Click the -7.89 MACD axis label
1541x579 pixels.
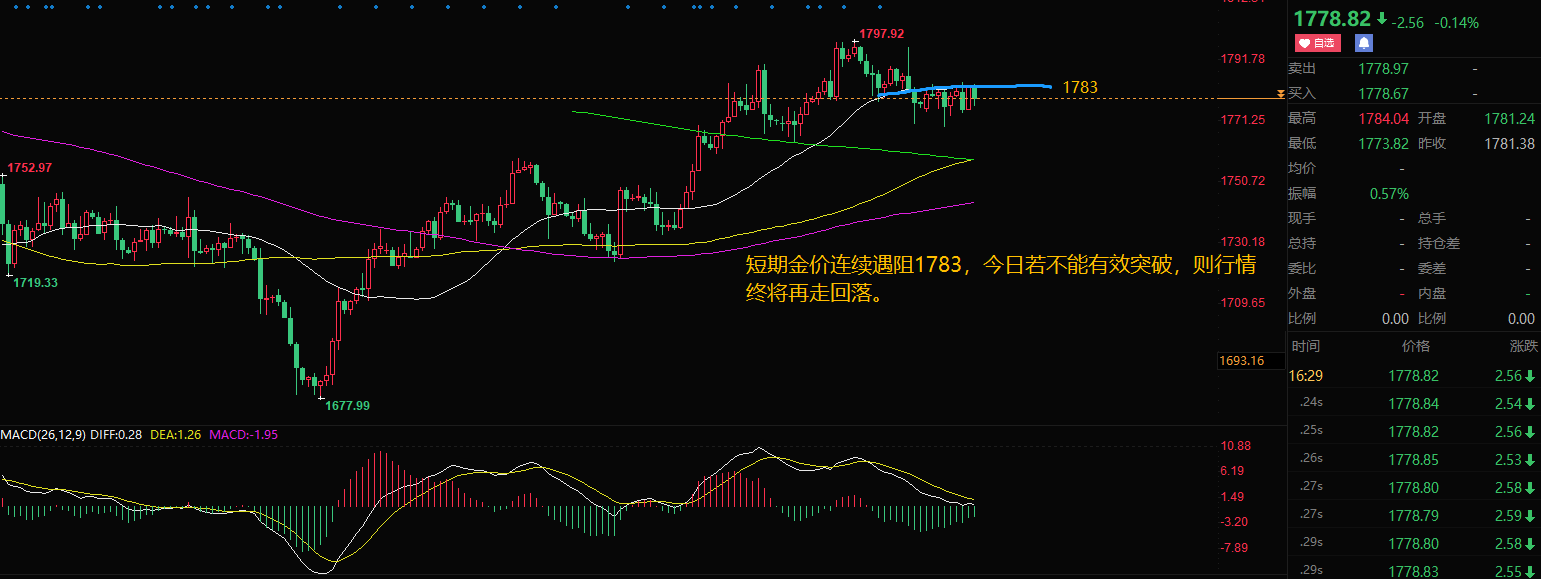[x=1235, y=547]
